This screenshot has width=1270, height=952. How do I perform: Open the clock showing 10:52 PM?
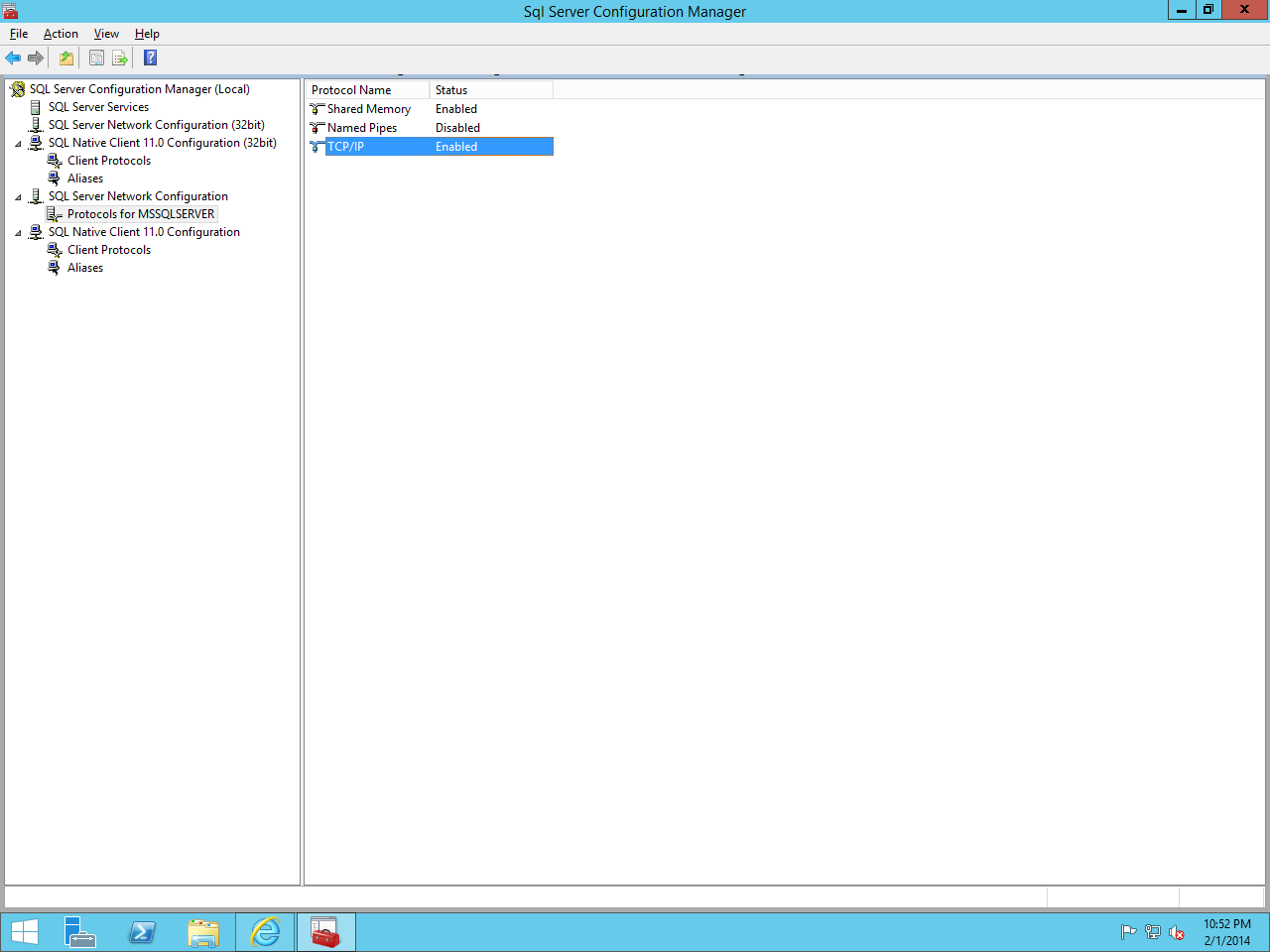[1227, 932]
